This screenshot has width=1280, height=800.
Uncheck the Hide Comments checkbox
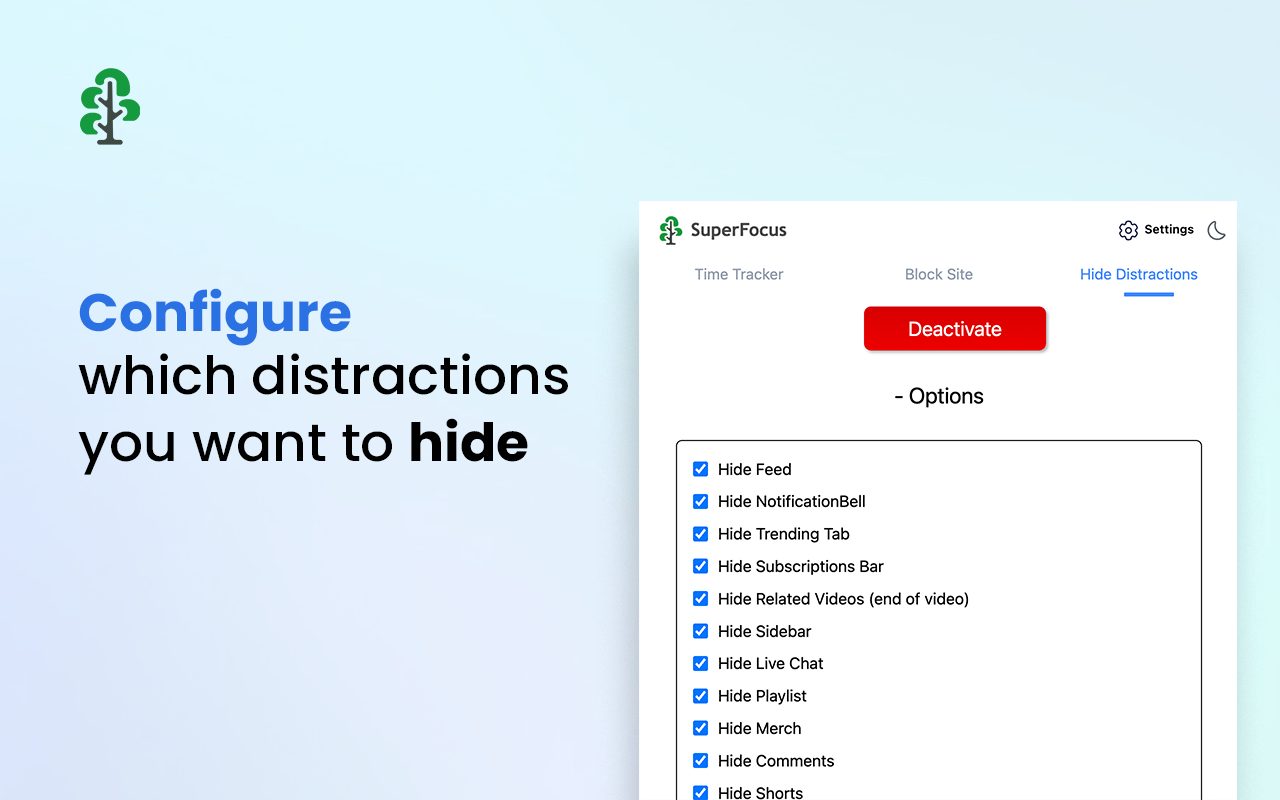click(701, 761)
